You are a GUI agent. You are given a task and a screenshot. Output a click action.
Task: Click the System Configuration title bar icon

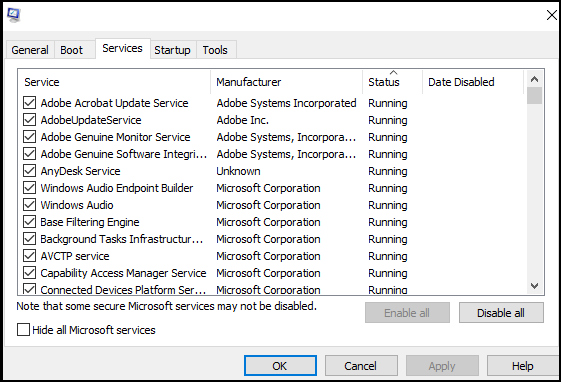(14, 15)
